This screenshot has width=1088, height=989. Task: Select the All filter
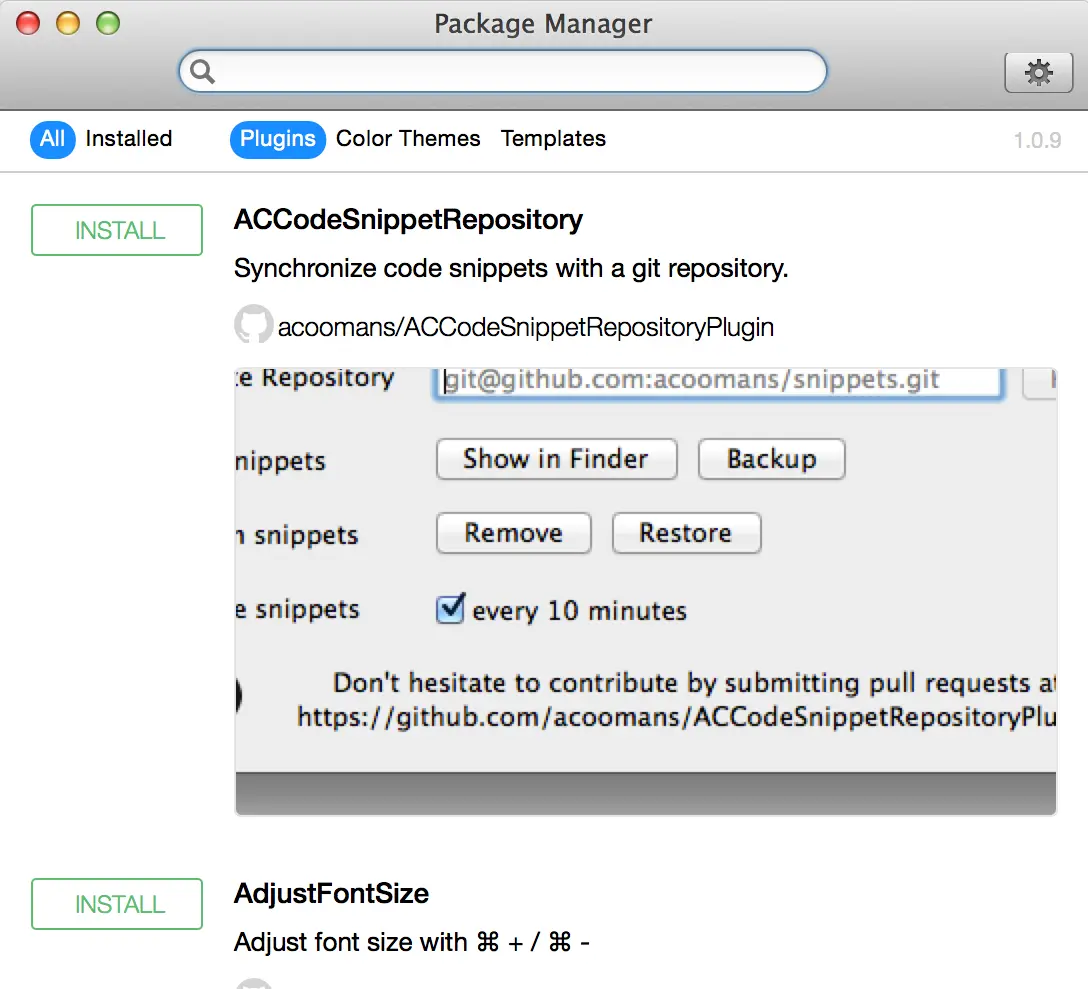53,139
